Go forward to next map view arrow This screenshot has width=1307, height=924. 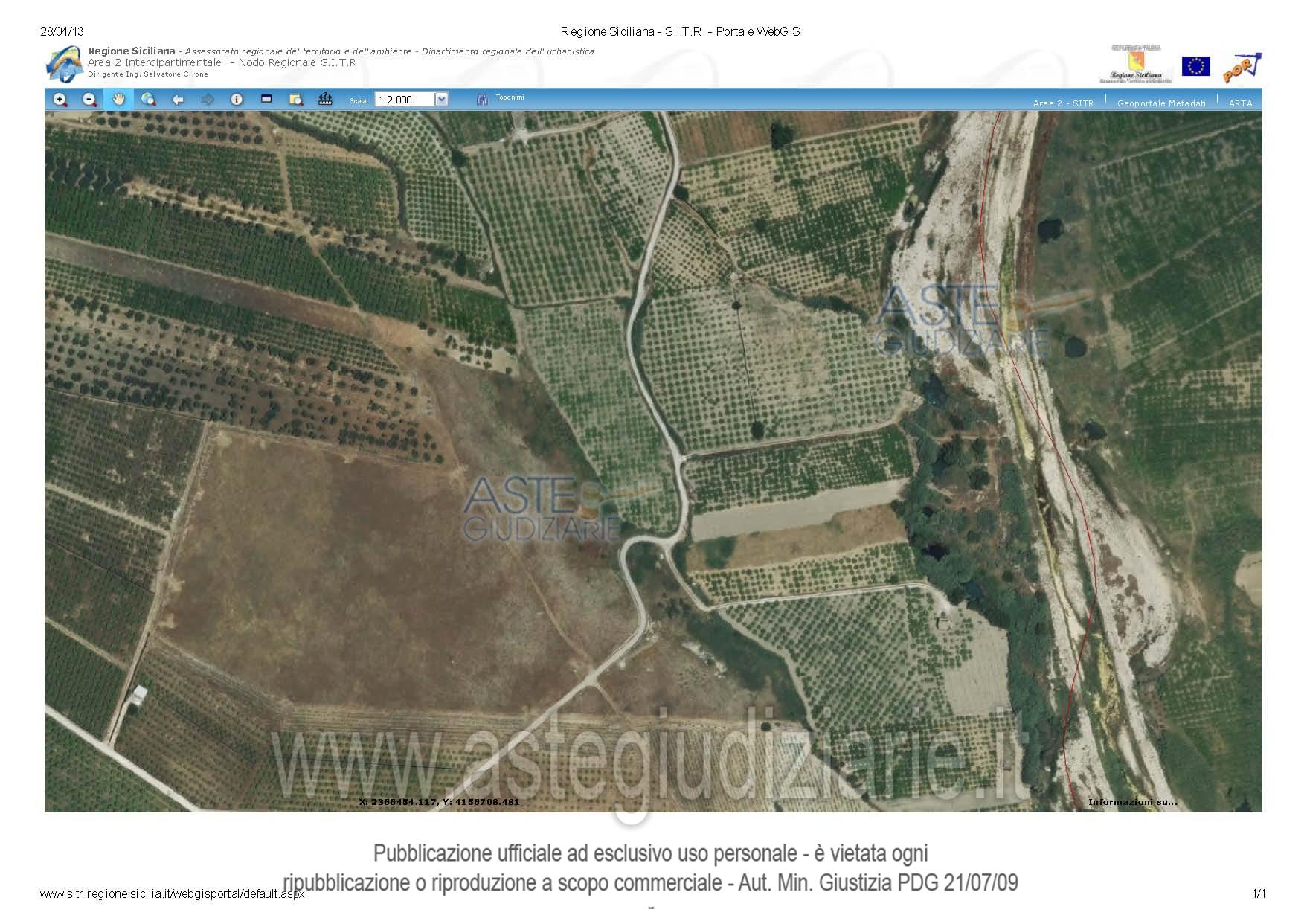tap(208, 100)
